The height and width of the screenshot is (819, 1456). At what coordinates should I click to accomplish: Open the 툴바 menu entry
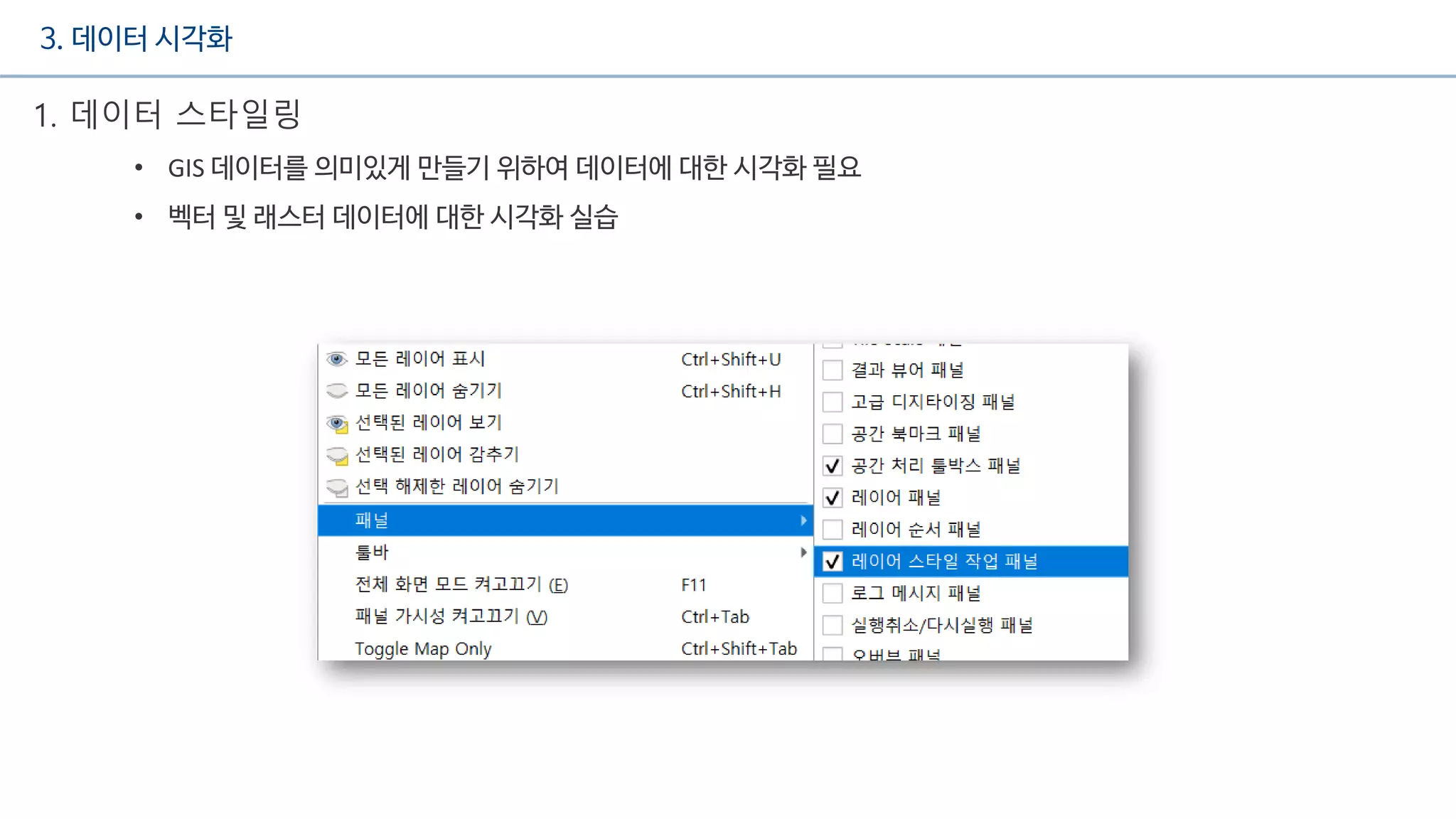pyautogui.click(x=372, y=552)
